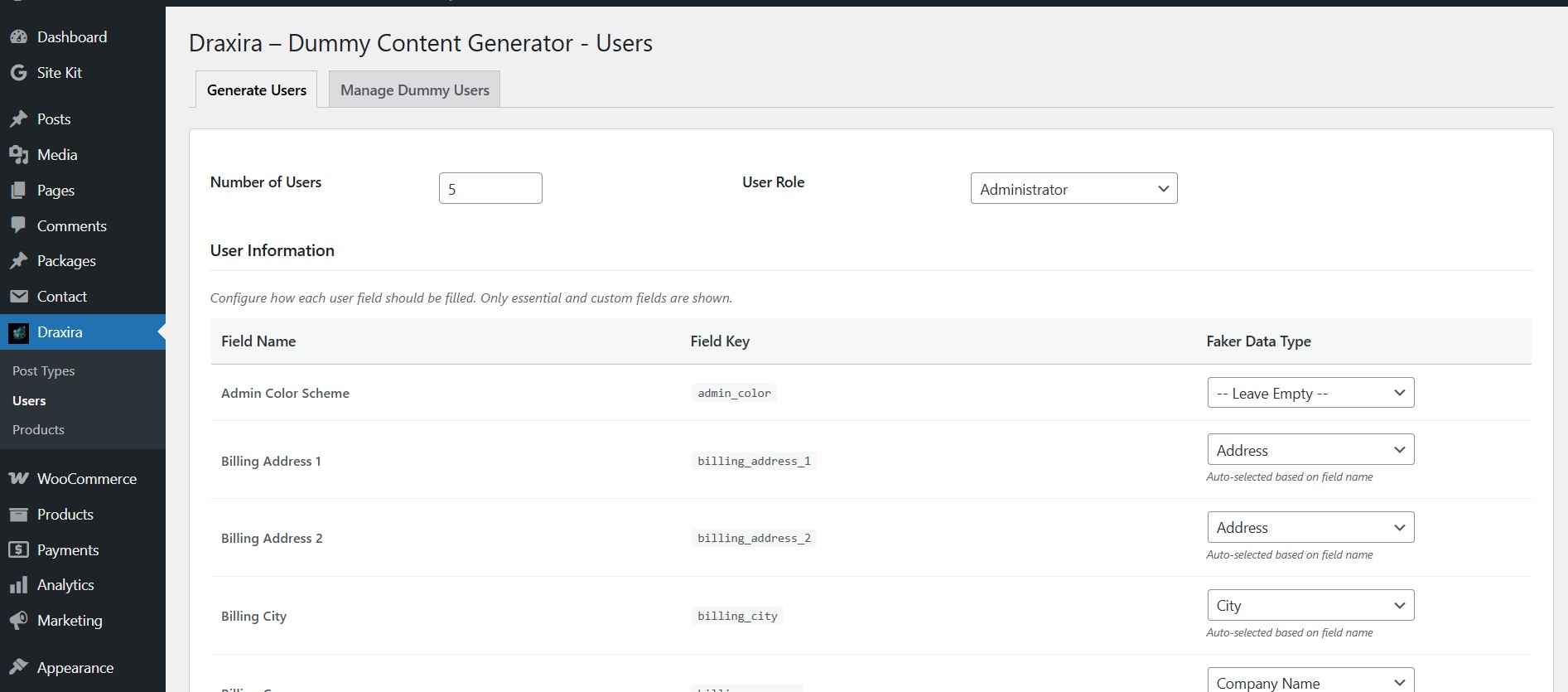Open Admin Color Scheme faker type dropdown
The image size is (1568, 692).
click(1310, 393)
